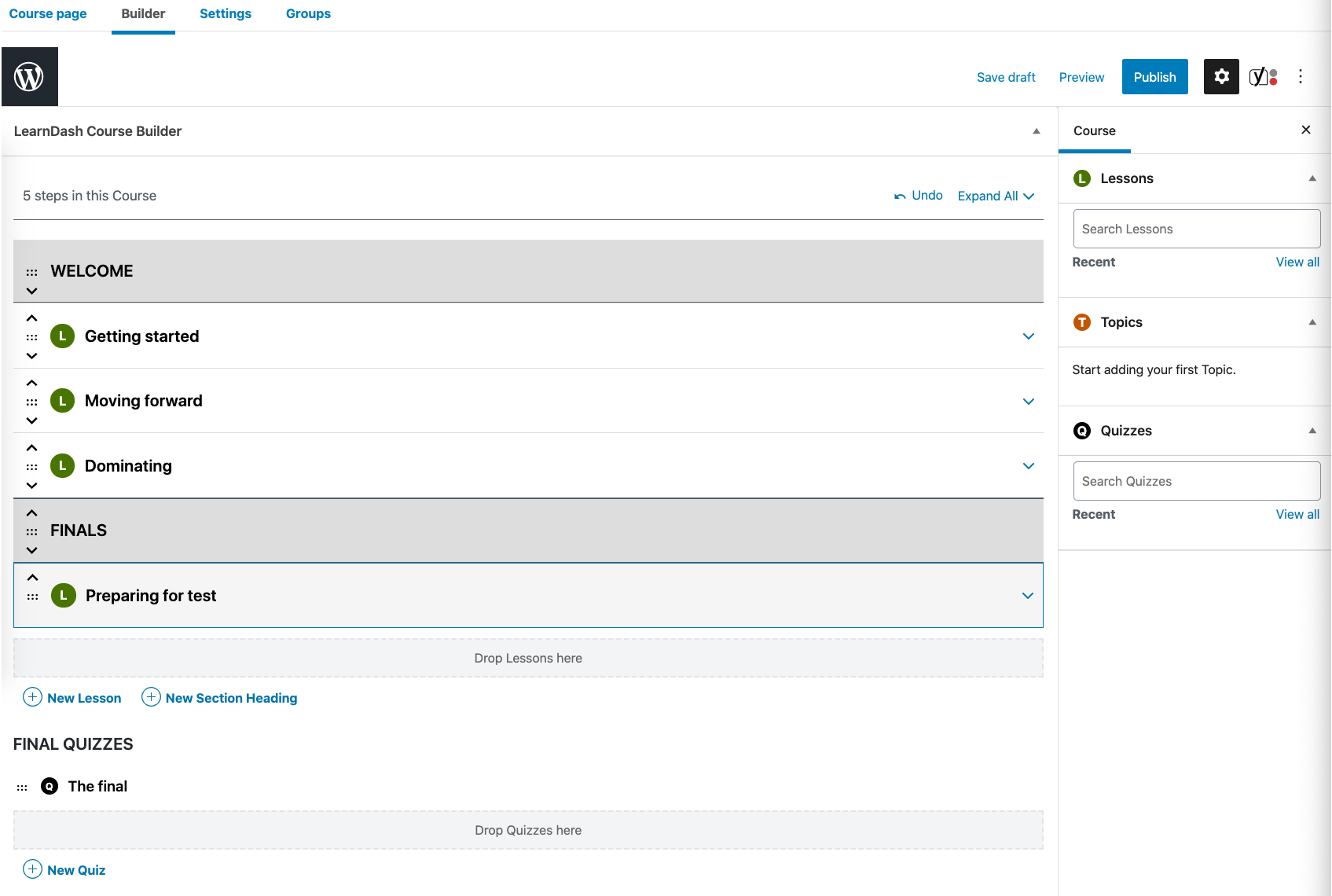Add a New Section Heading
Screen dimensions: 1332x896
pyautogui.click(x=219, y=698)
